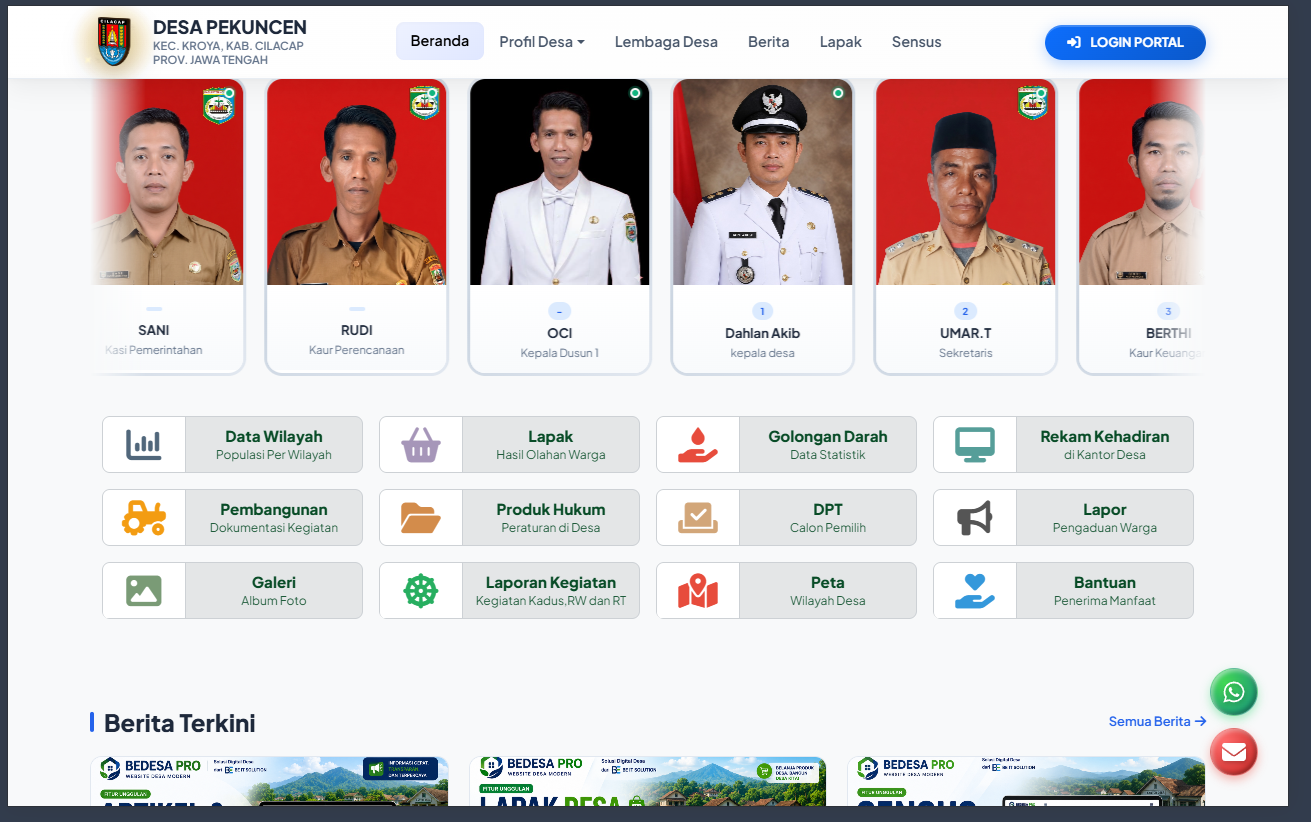Open the Sensus menu item
1311x822 pixels.
click(917, 42)
